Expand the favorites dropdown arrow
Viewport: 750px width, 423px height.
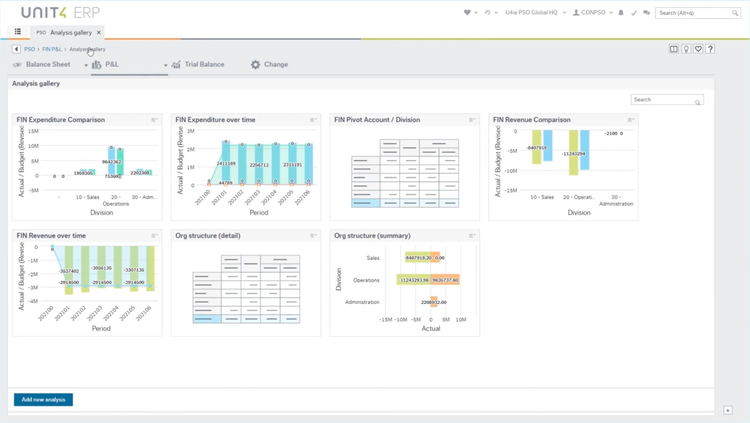coord(476,13)
